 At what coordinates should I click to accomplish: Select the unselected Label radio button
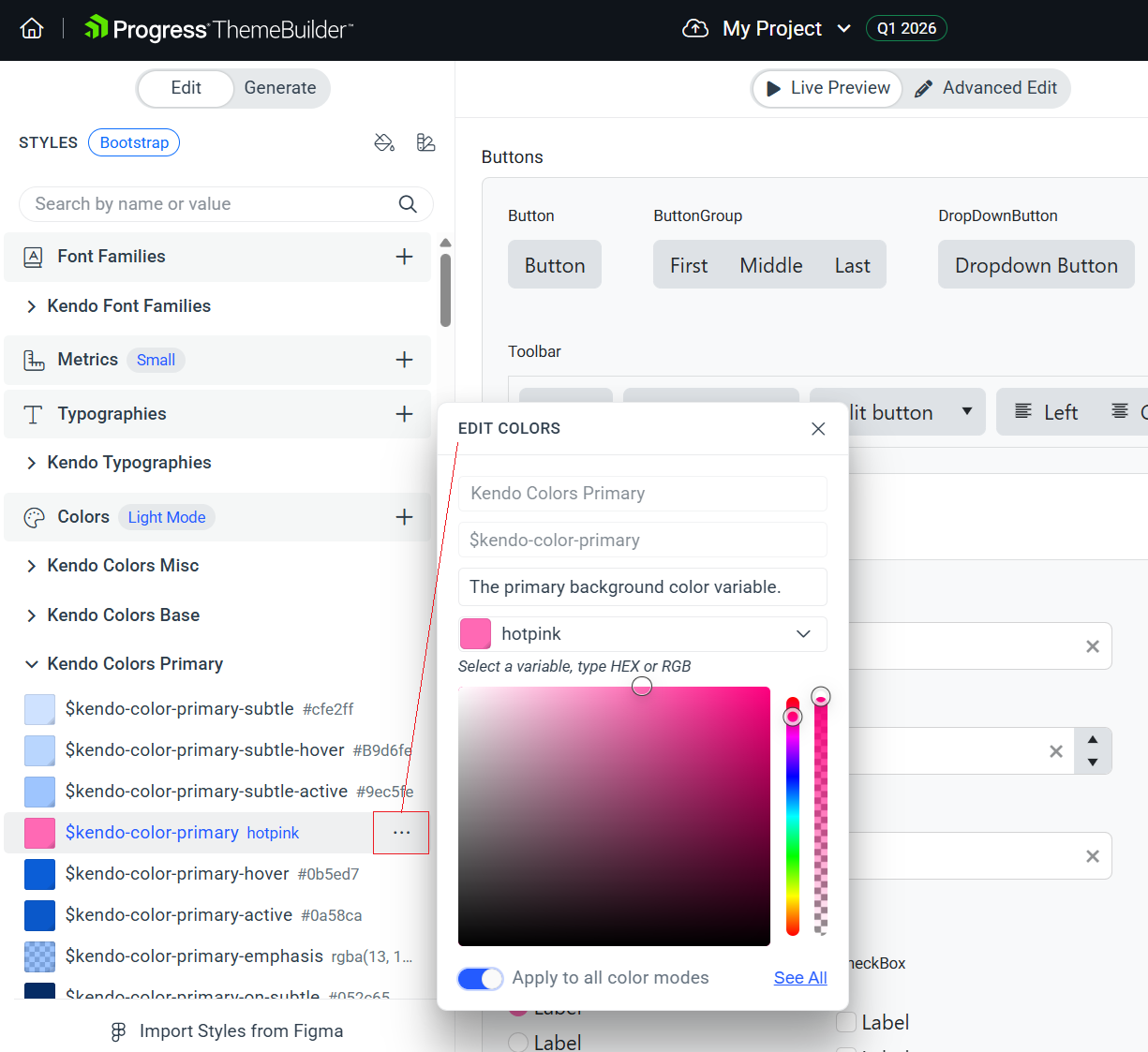517,1042
